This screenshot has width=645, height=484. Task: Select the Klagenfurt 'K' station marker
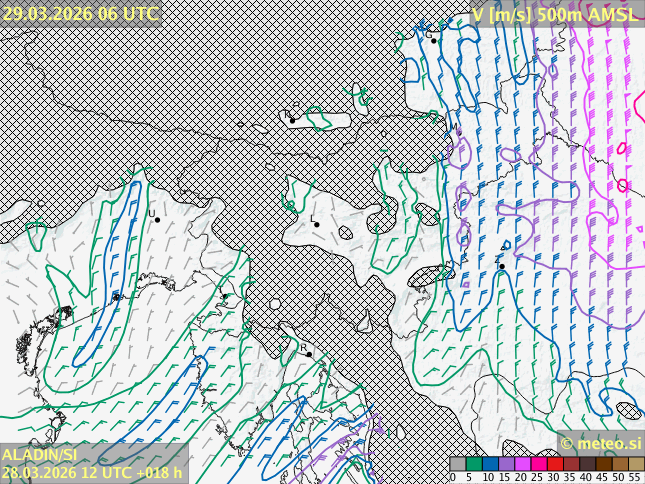pyautogui.click(x=292, y=120)
